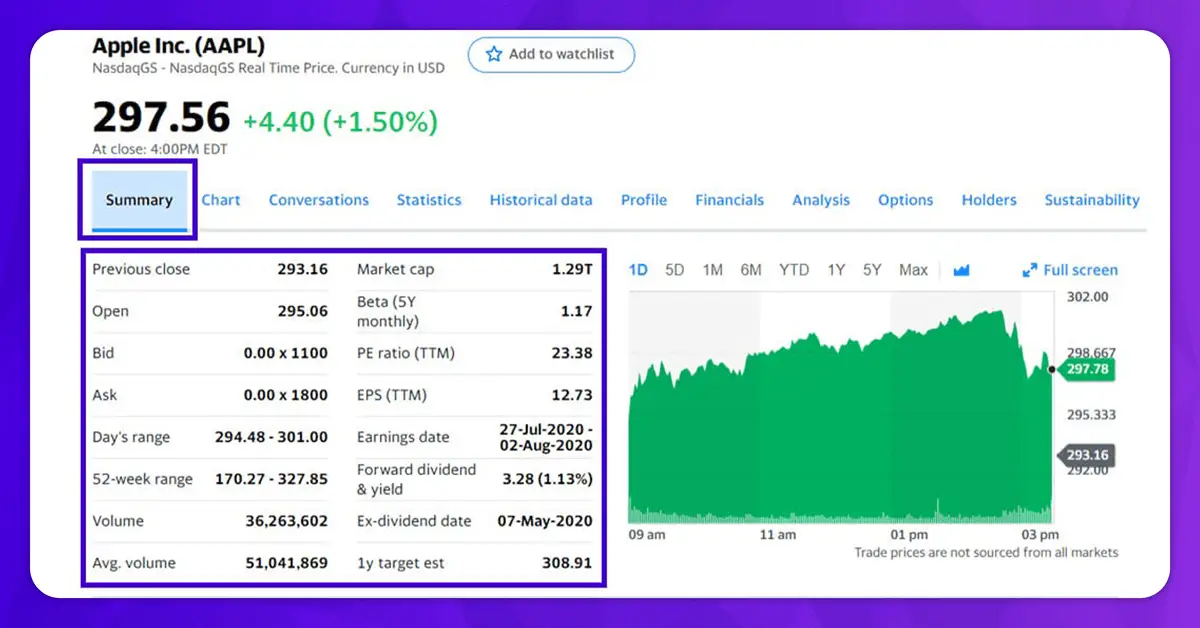
Task: Click the Earnings date 27-Jul-2020 value
Action: click(x=546, y=437)
